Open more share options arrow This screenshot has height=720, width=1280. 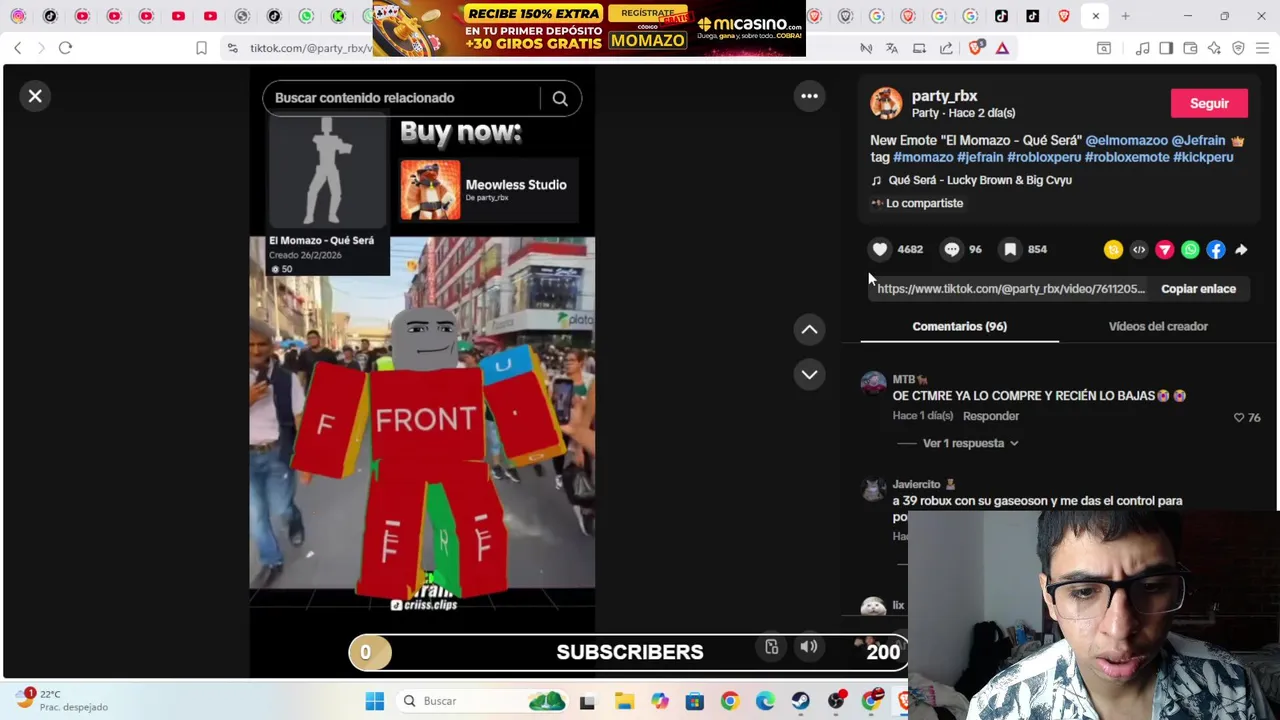[1241, 250]
